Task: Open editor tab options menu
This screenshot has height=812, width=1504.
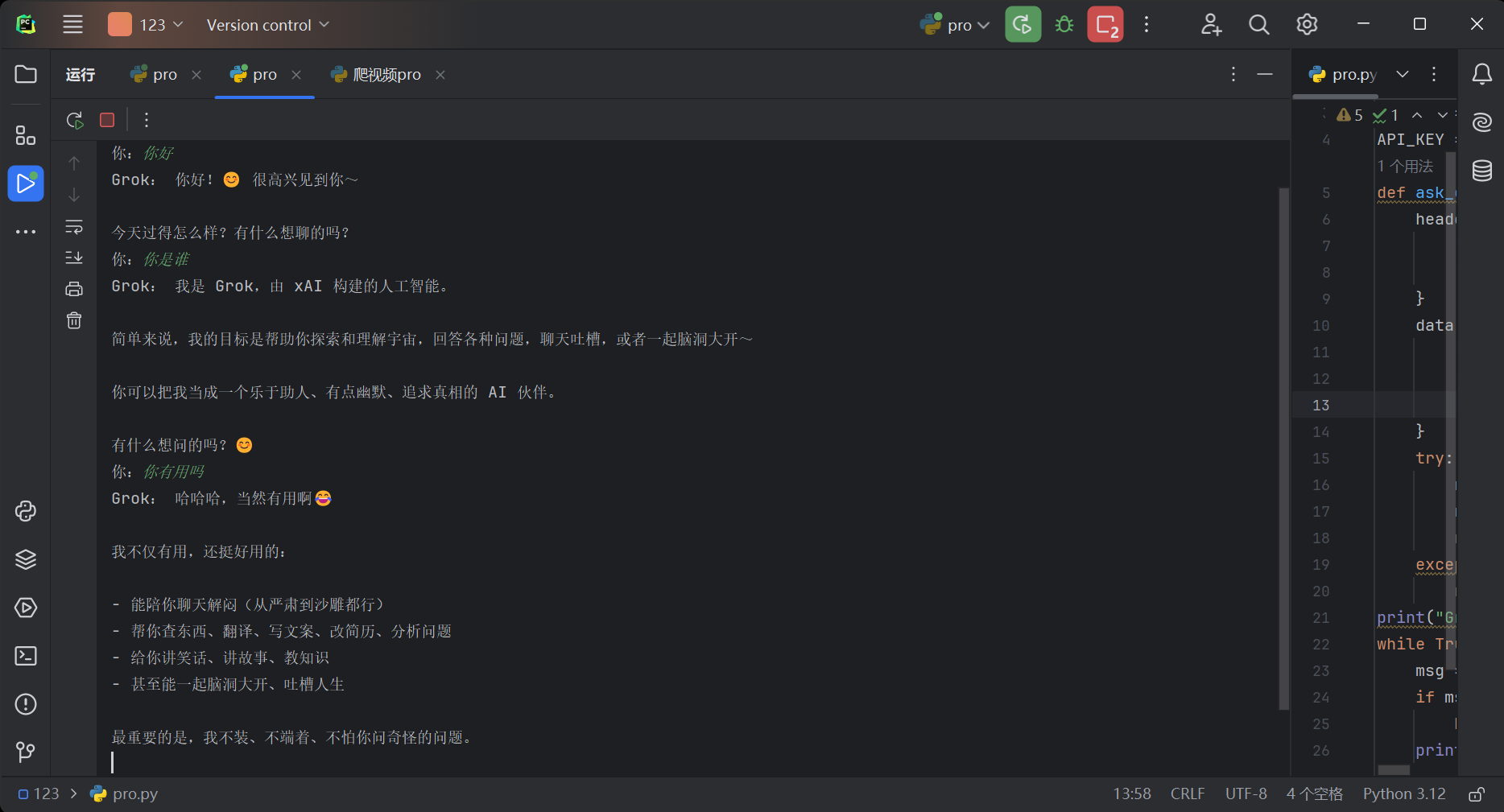Action: [x=1434, y=74]
